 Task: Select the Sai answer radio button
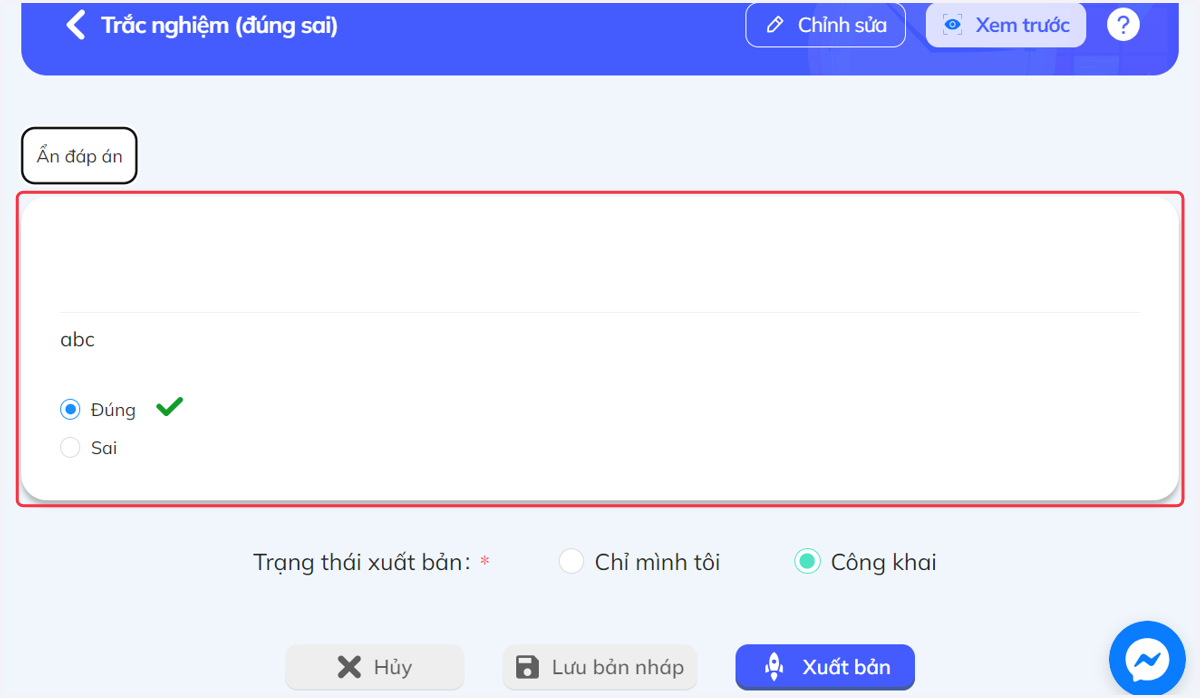(x=70, y=448)
